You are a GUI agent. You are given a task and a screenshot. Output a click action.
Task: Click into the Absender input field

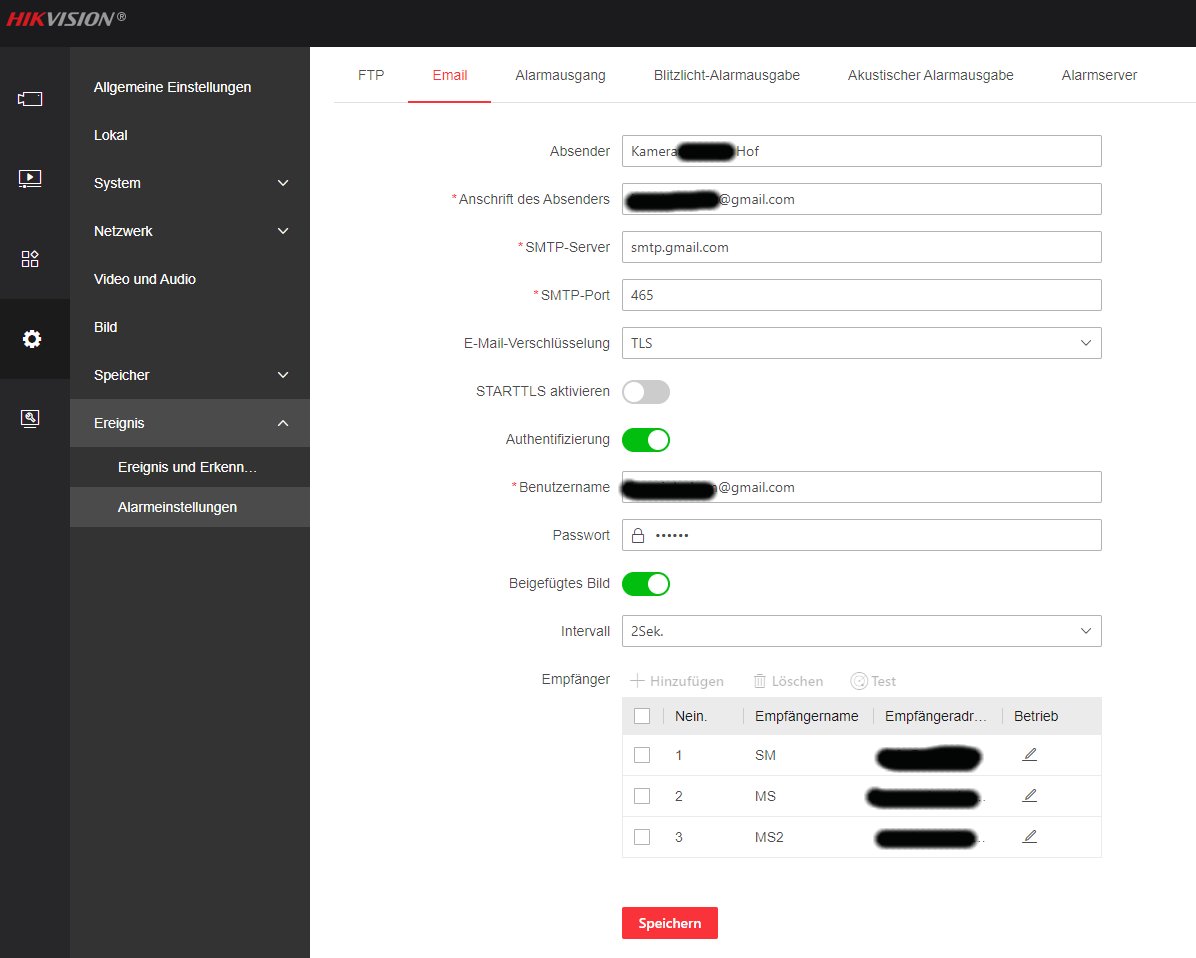862,151
